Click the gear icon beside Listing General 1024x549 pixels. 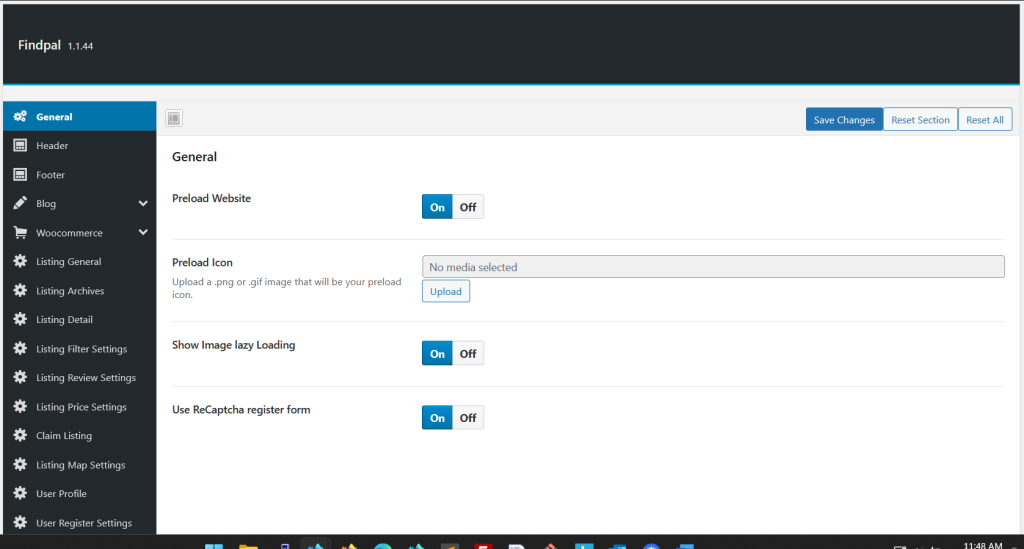(x=20, y=262)
